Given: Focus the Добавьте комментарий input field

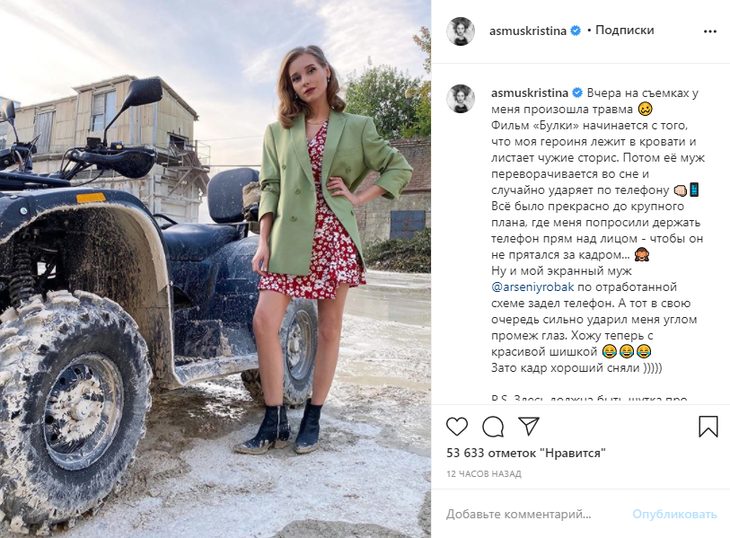Looking at the screenshot, I should (535, 514).
